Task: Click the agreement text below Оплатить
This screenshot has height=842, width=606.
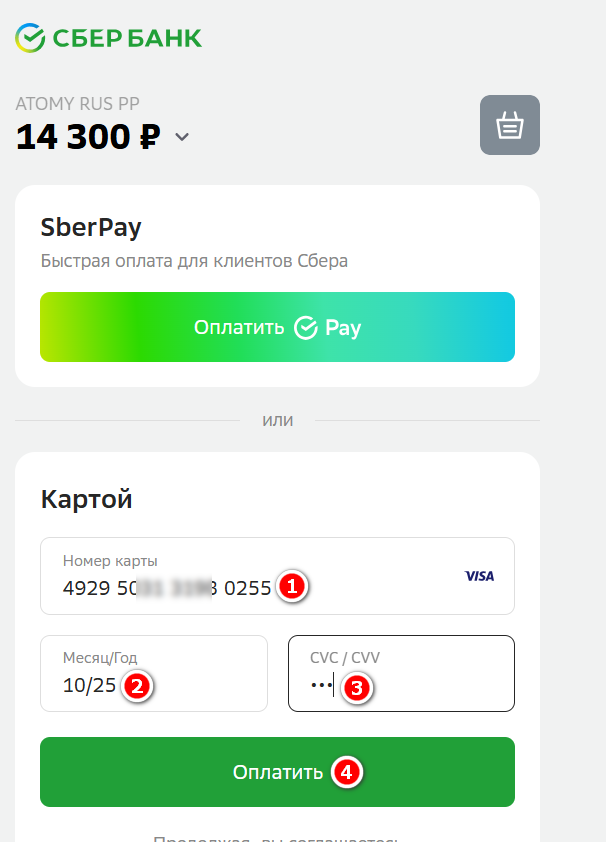Action: [277, 838]
